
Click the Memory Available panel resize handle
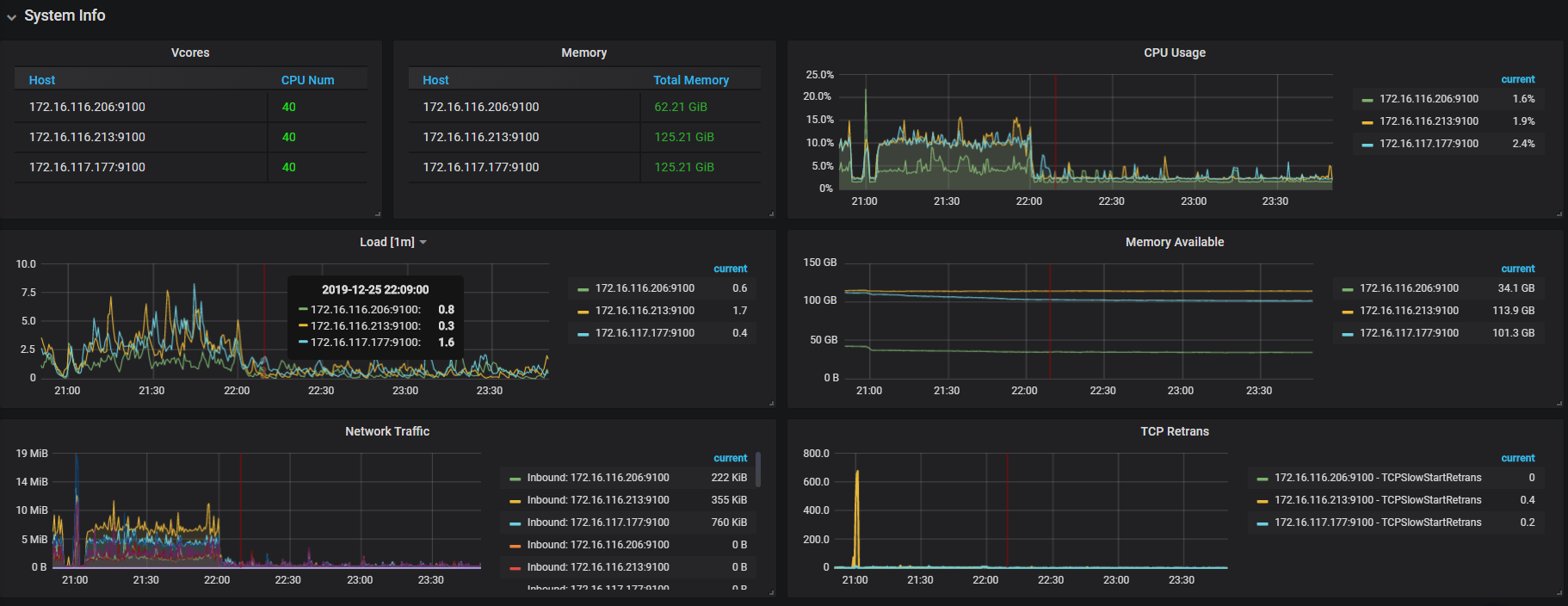(1559, 403)
